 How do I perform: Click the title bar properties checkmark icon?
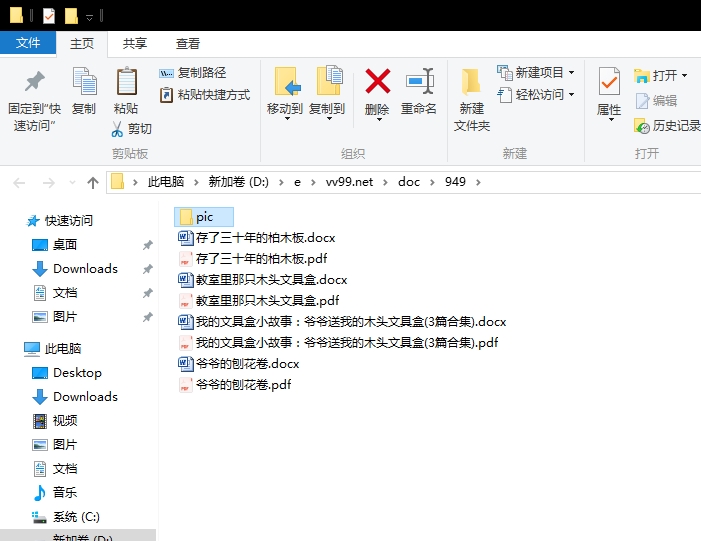49,16
